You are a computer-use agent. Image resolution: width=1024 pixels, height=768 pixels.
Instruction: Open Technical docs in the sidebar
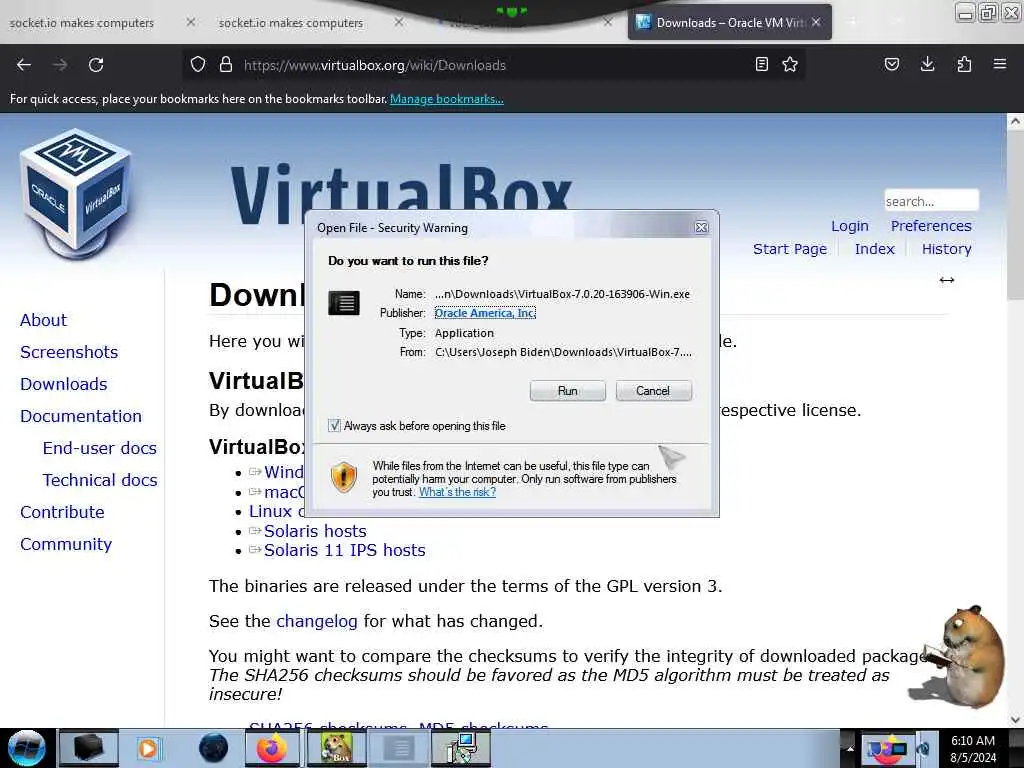tap(100, 480)
